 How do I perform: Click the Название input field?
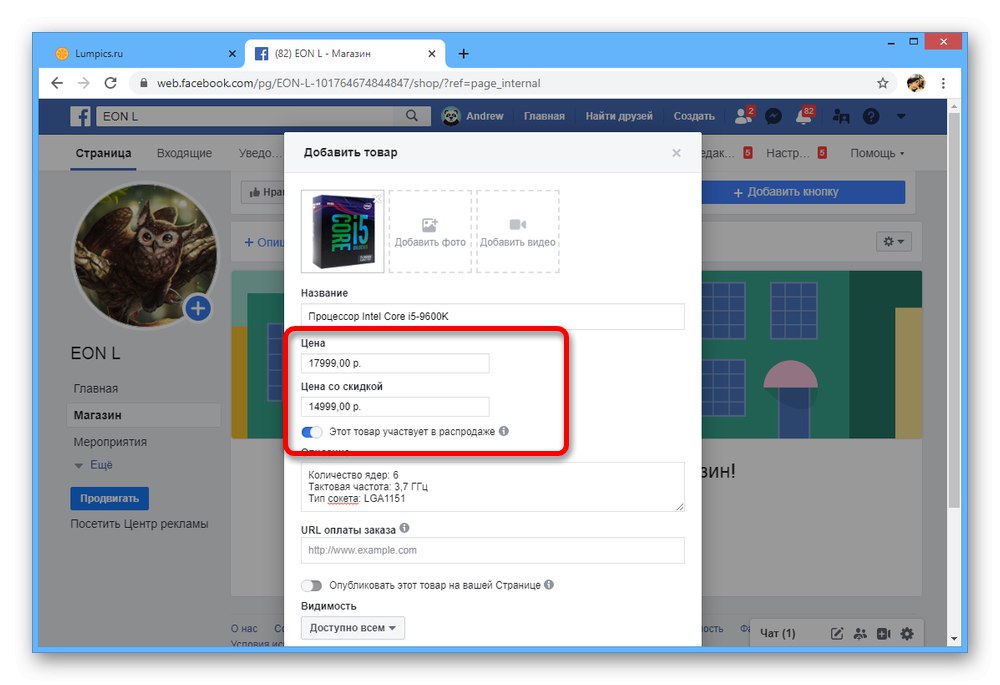pos(492,316)
